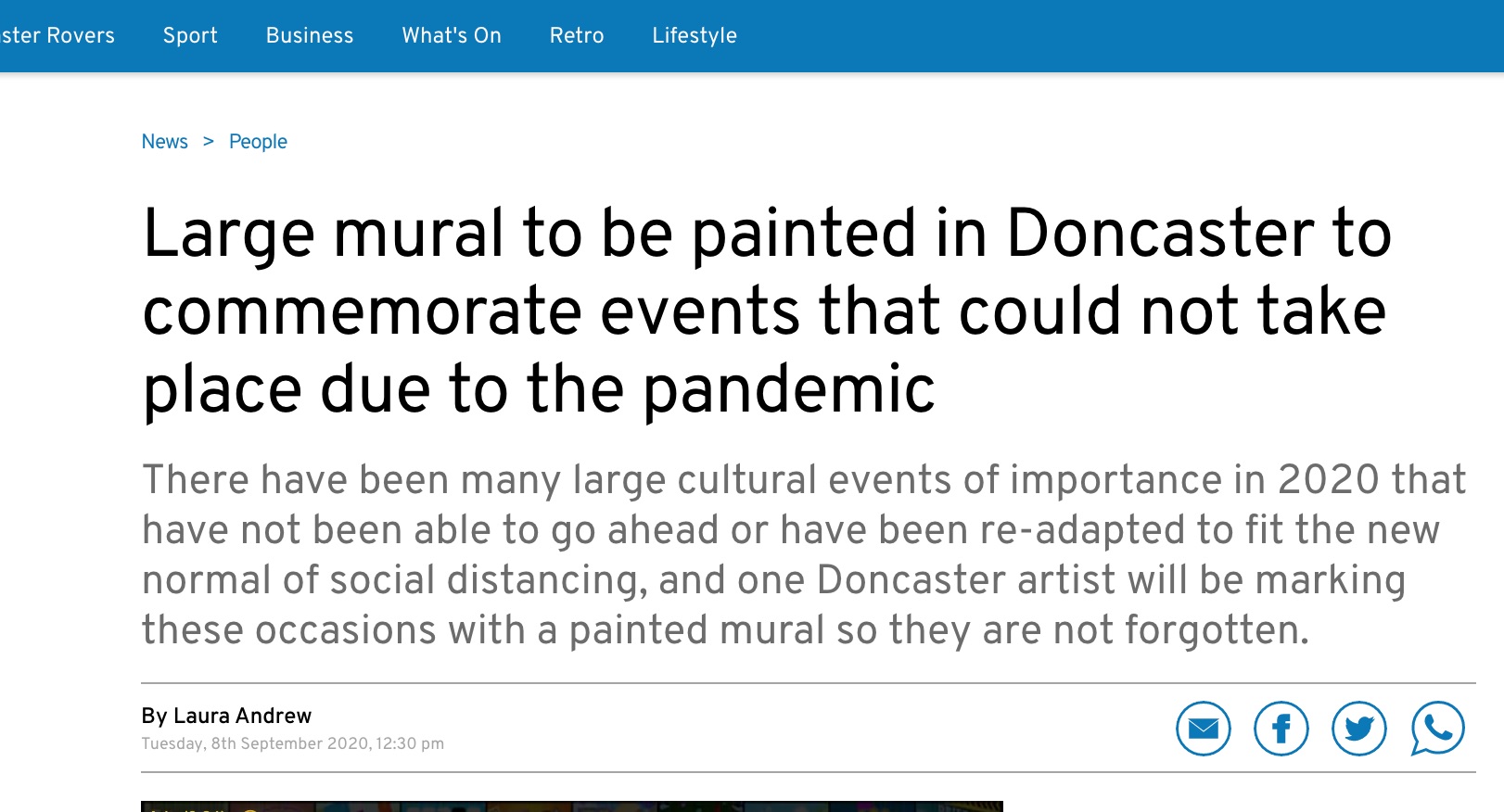This screenshot has width=1504, height=812.
Task: Click the article summary paragraph
Action: coord(804,554)
